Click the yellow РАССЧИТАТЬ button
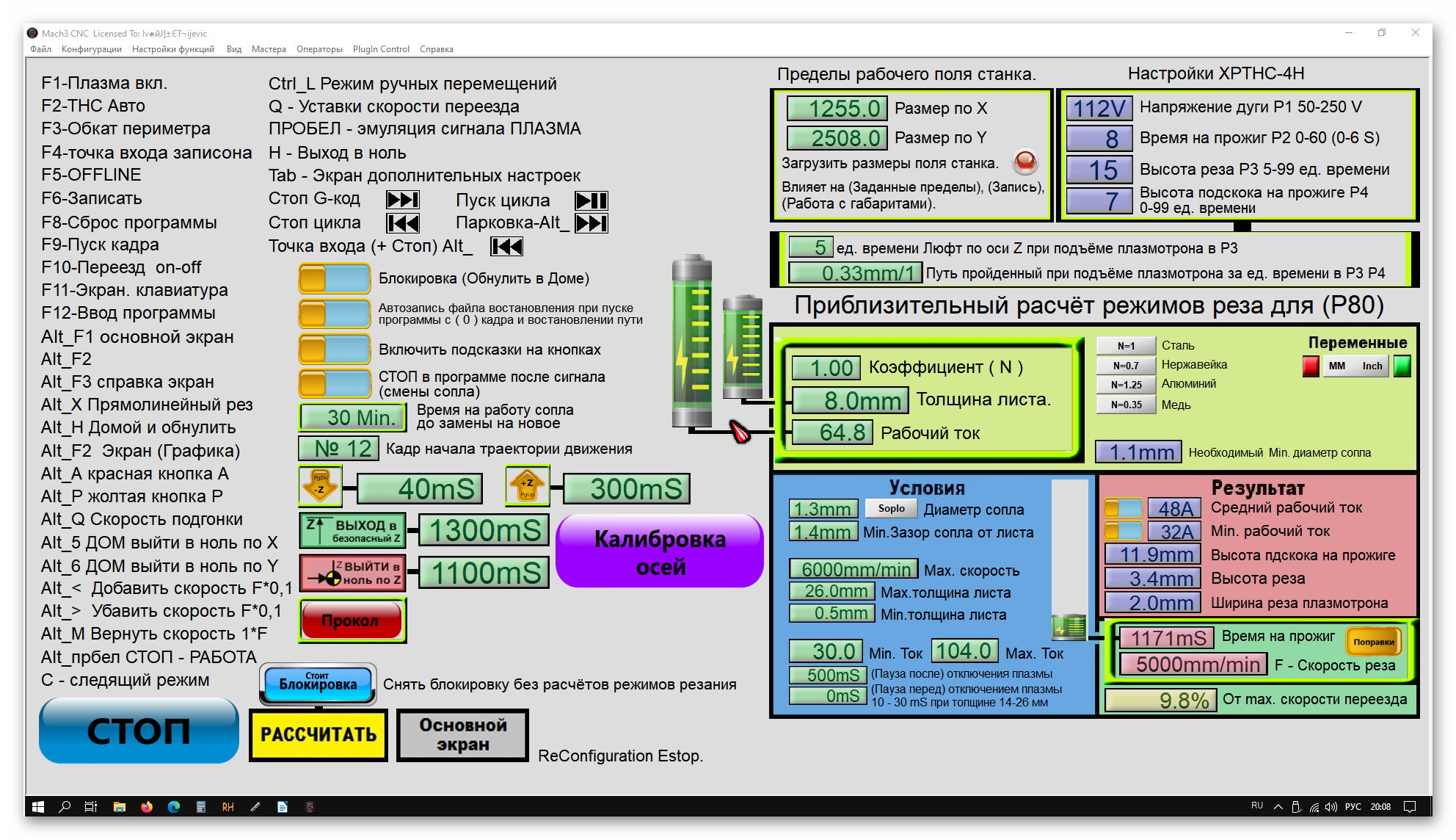The height and width of the screenshot is (840, 1456). point(318,735)
